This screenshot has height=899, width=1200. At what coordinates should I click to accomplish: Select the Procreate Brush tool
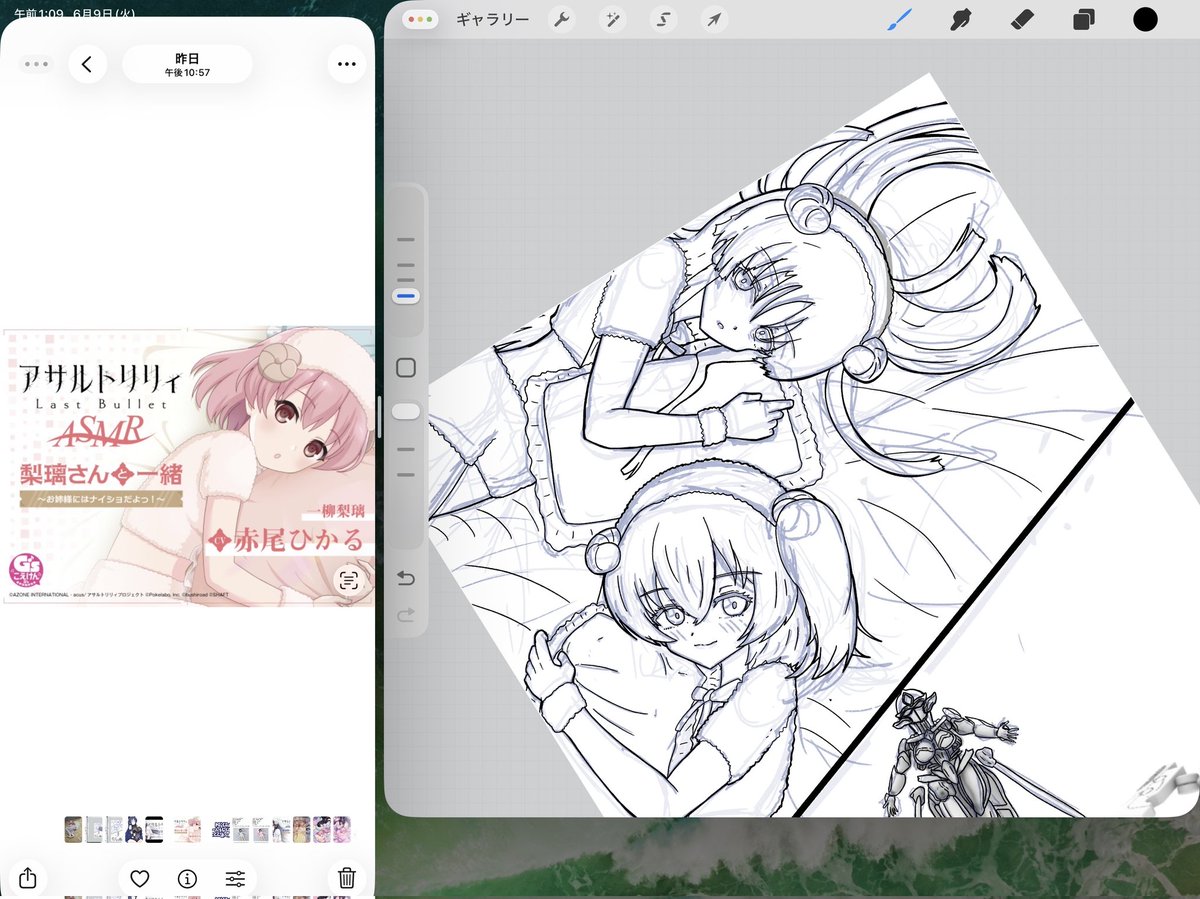(900, 19)
